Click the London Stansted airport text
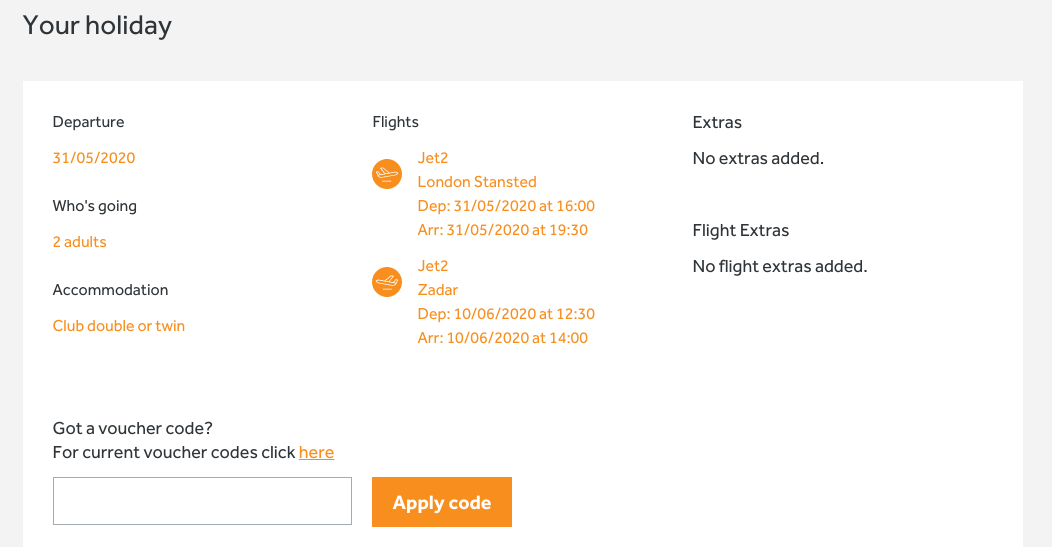Image resolution: width=1052 pixels, height=547 pixels. 477,182
